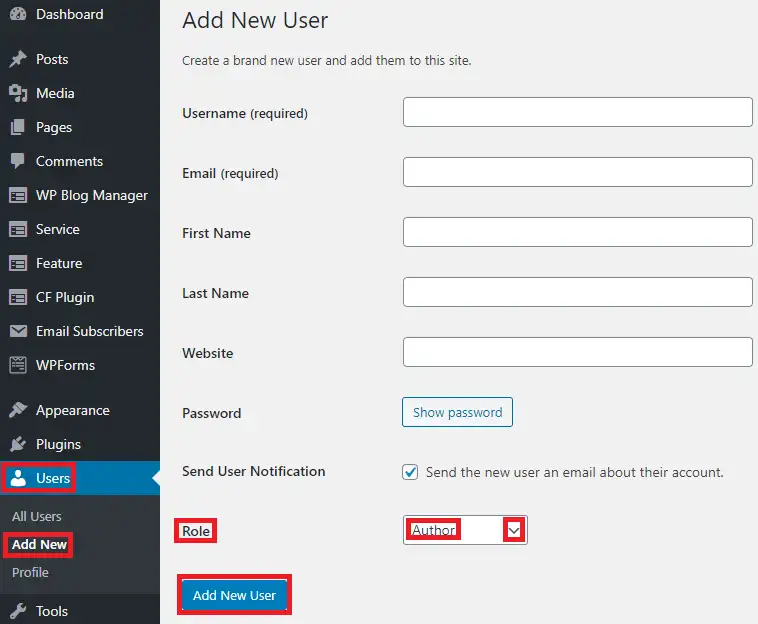Click the Feature menu icon
Image resolution: width=758 pixels, height=624 pixels.
point(18,263)
